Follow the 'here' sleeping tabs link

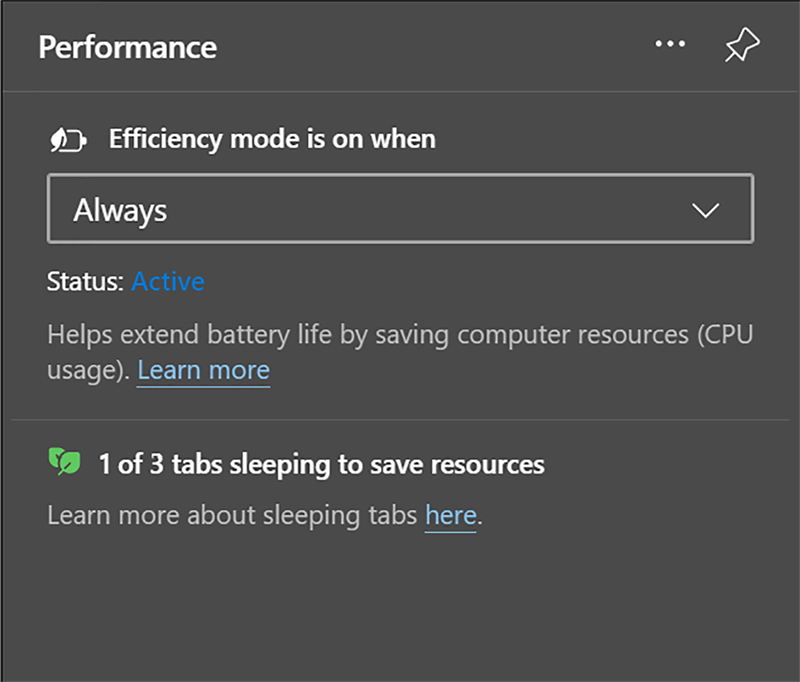coord(450,516)
